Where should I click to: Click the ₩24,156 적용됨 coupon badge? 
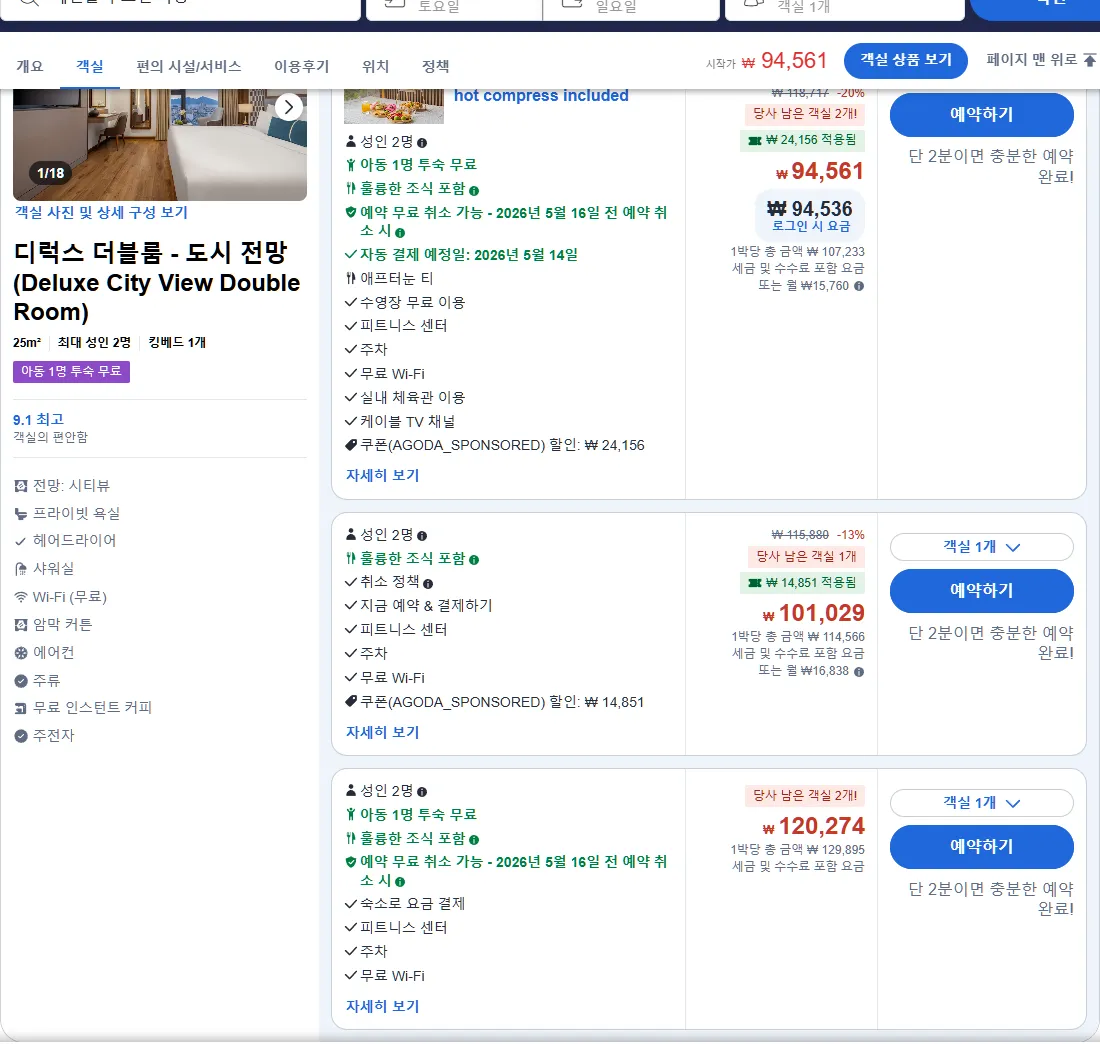point(803,140)
